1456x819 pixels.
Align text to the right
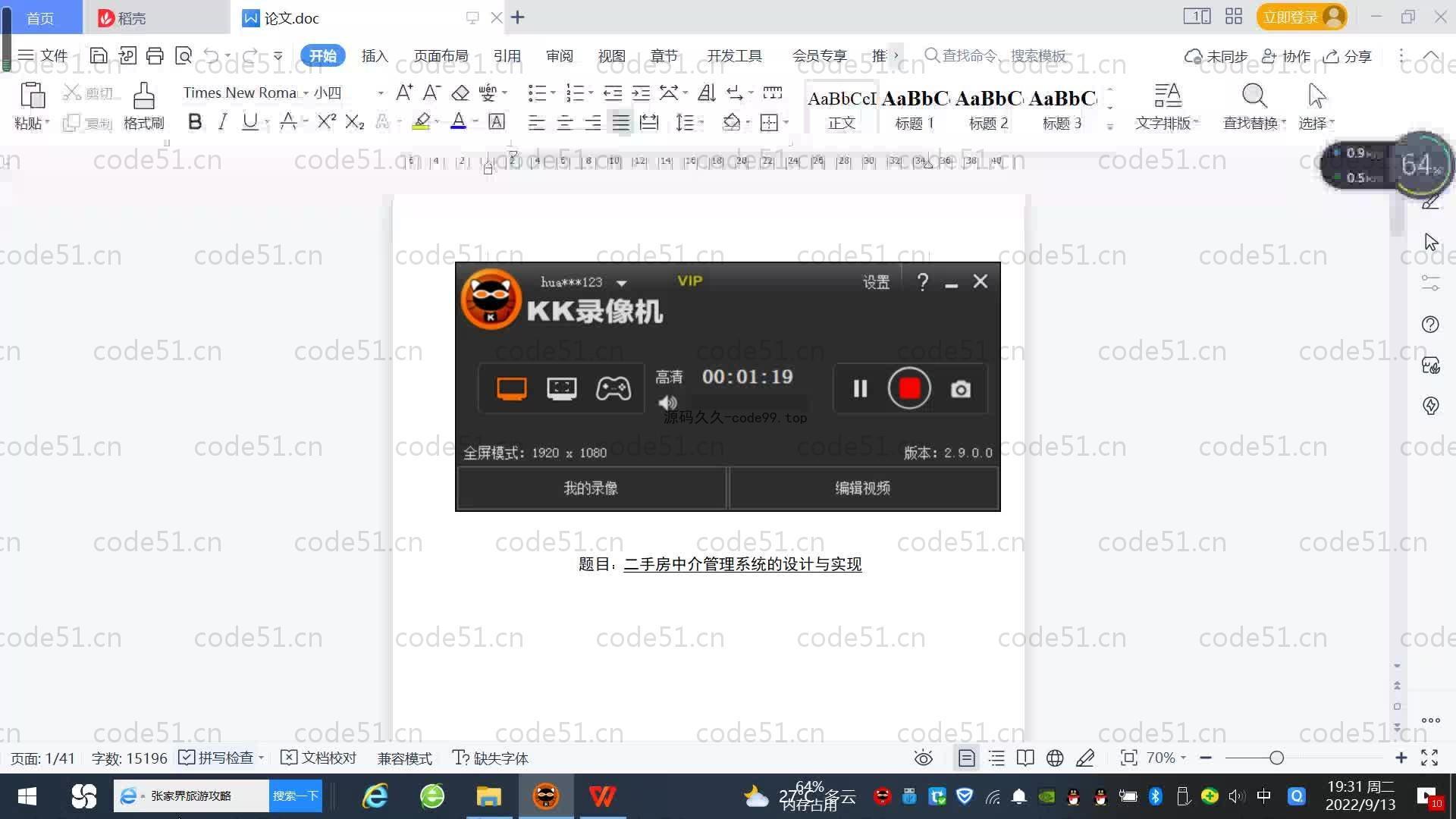pyautogui.click(x=592, y=122)
